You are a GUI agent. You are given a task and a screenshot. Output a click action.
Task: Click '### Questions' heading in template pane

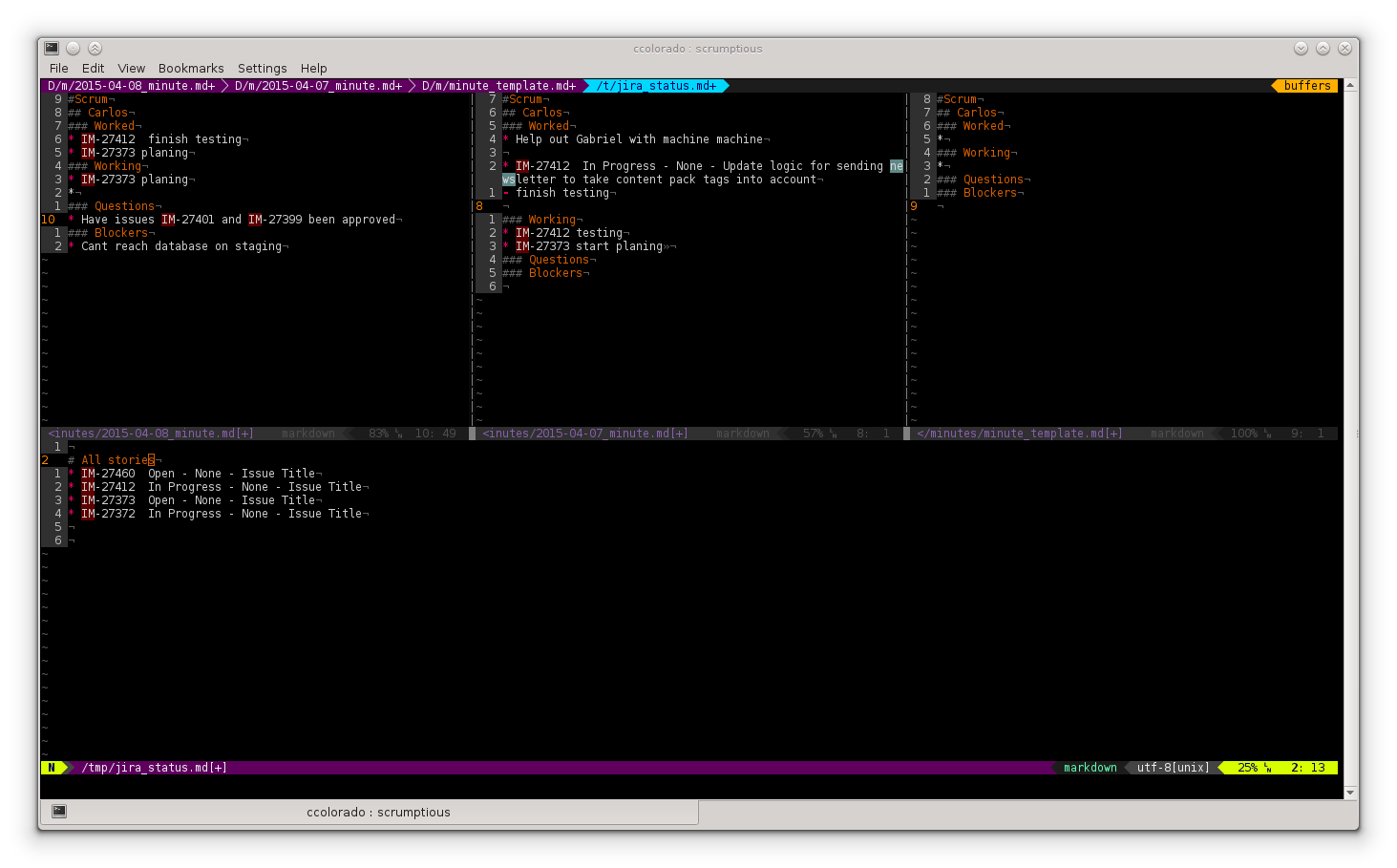[983, 180]
